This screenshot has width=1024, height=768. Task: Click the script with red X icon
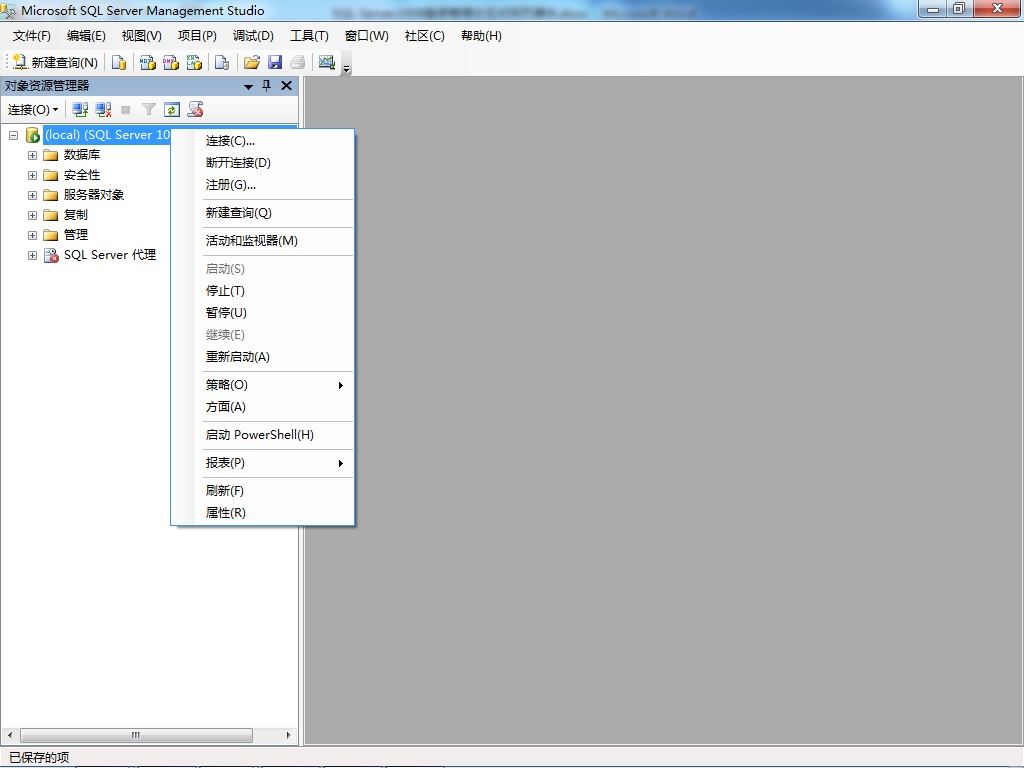click(x=195, y=110)
